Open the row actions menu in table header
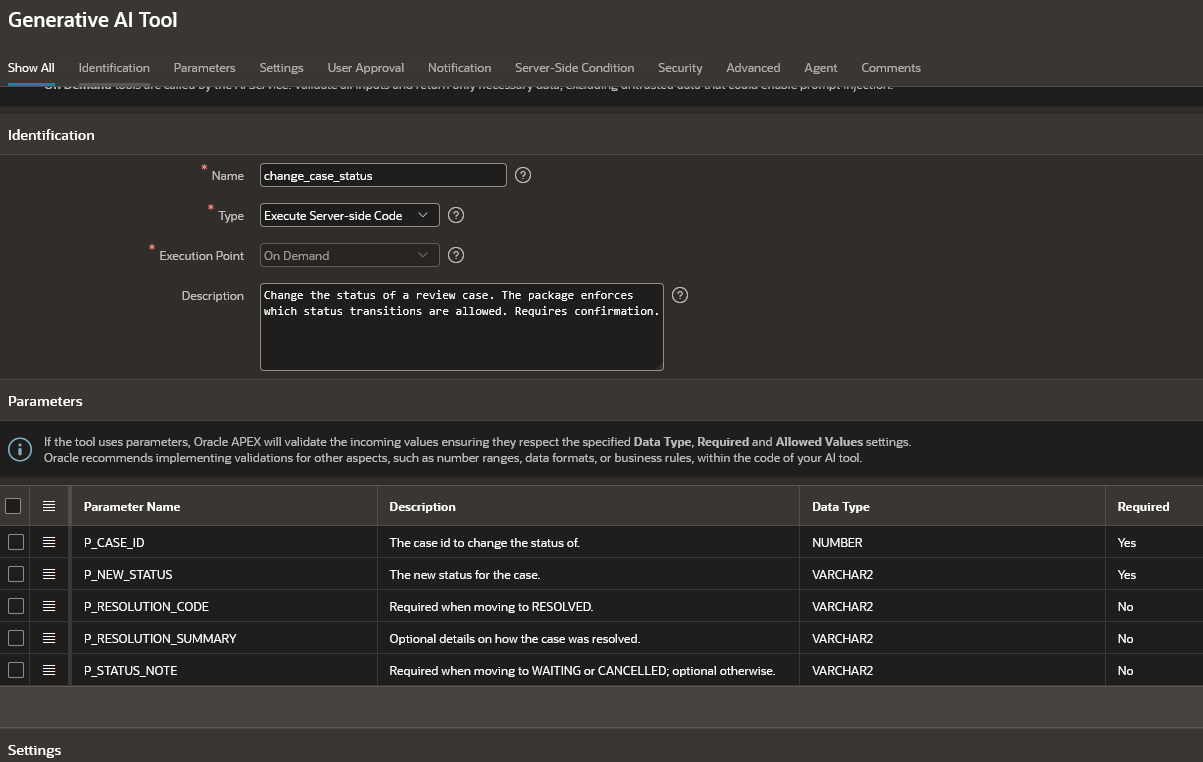Viewport: 1203px width, 762px height. (49, 506)
